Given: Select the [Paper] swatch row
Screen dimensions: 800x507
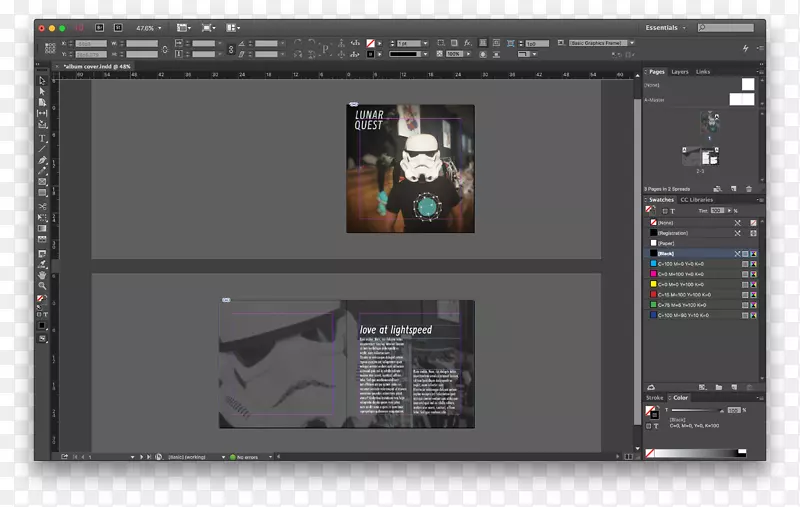Looking at the screenshot, I should tap(702, 243).
